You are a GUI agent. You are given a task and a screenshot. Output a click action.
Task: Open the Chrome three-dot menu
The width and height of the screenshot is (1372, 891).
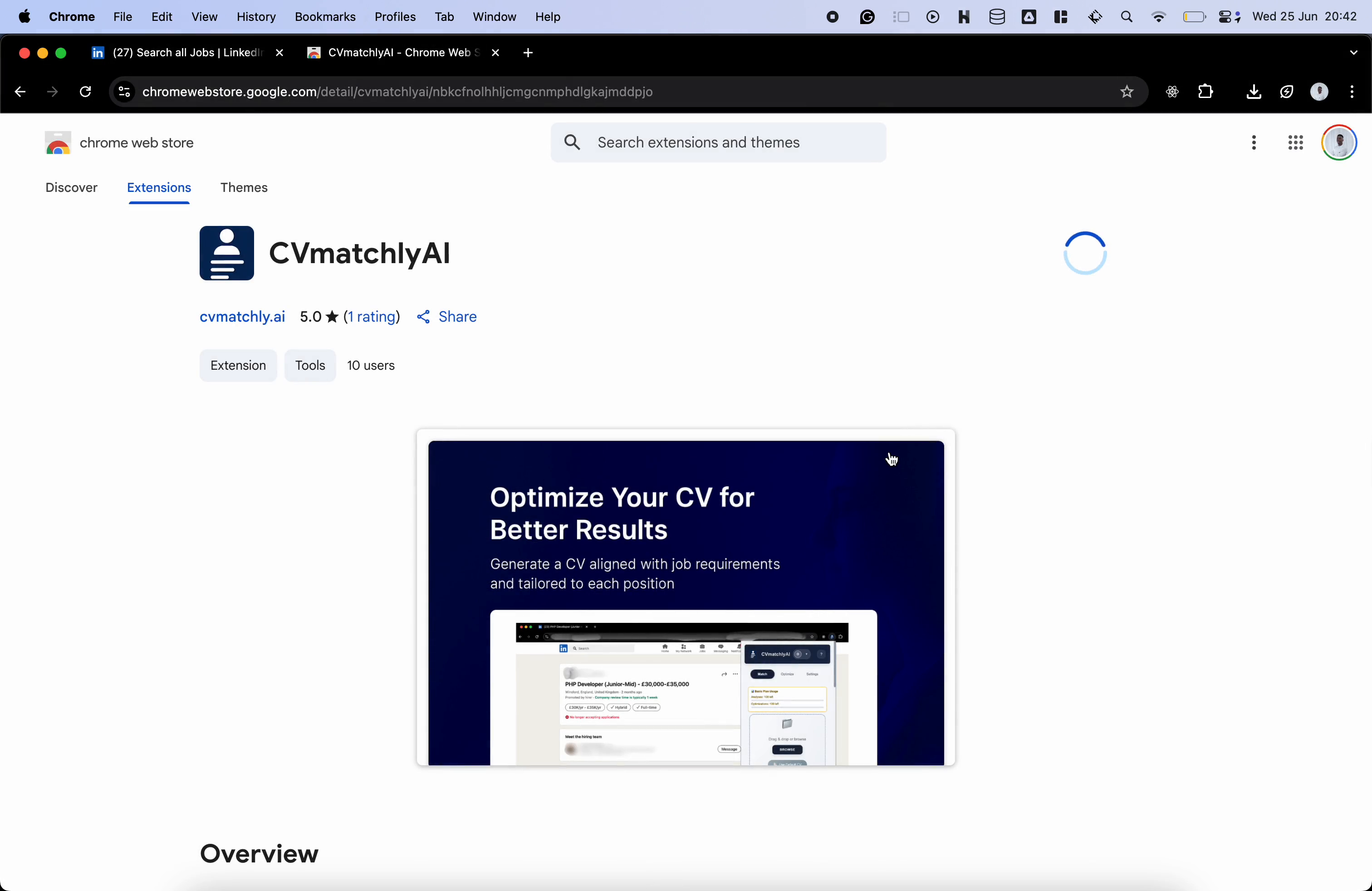click(x=1352, y=92)
